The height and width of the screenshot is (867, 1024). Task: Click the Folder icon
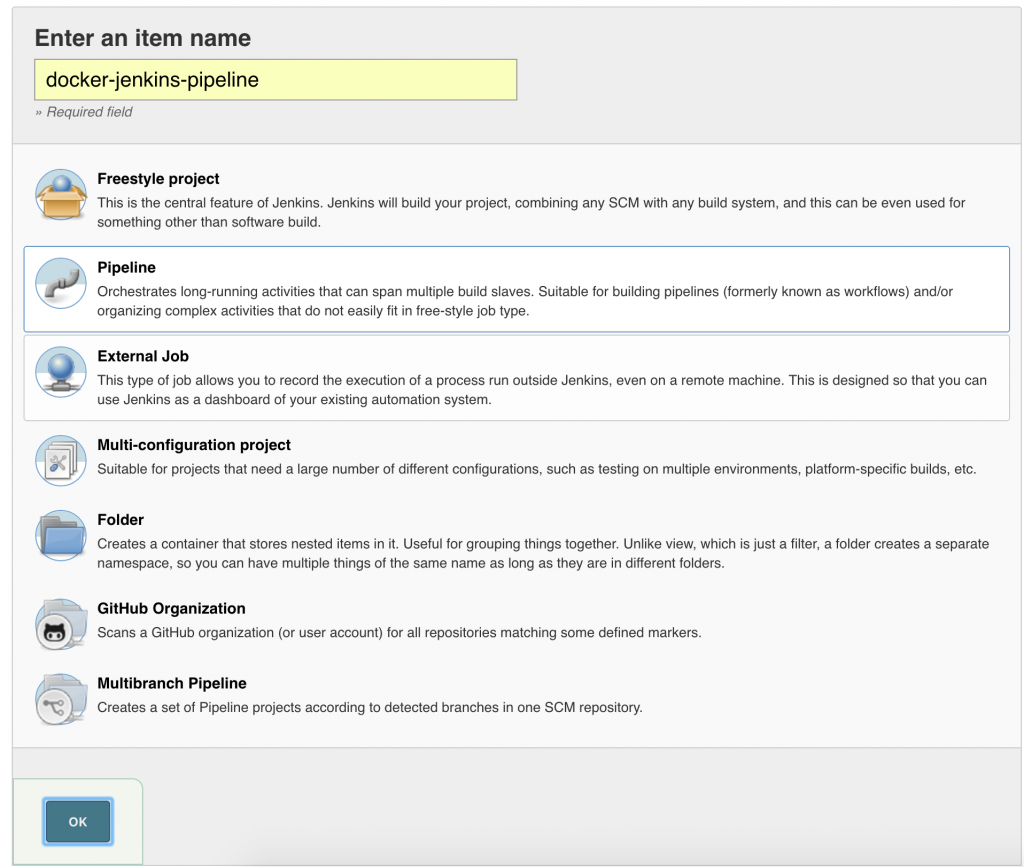click(61, 535)
